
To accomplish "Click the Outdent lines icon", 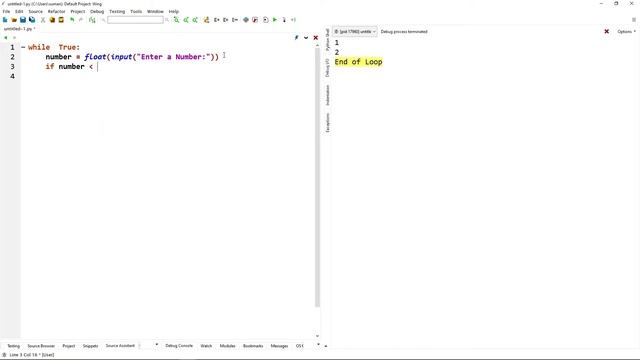I will [x=226, y=20].
